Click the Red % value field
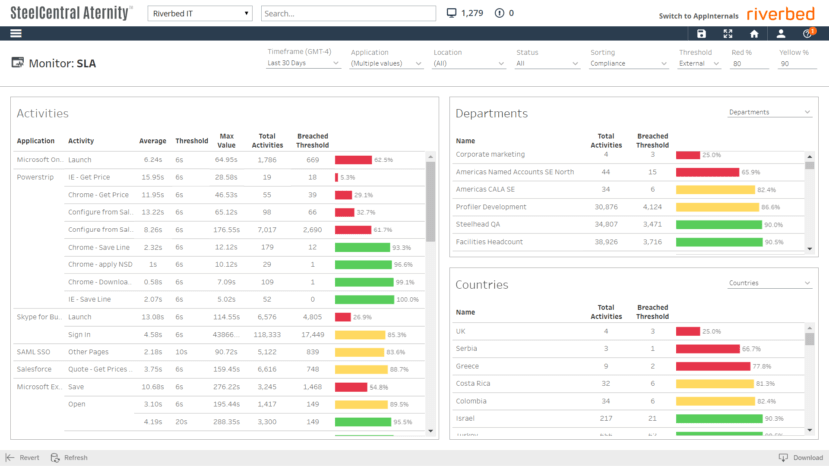 pos(749,63)
